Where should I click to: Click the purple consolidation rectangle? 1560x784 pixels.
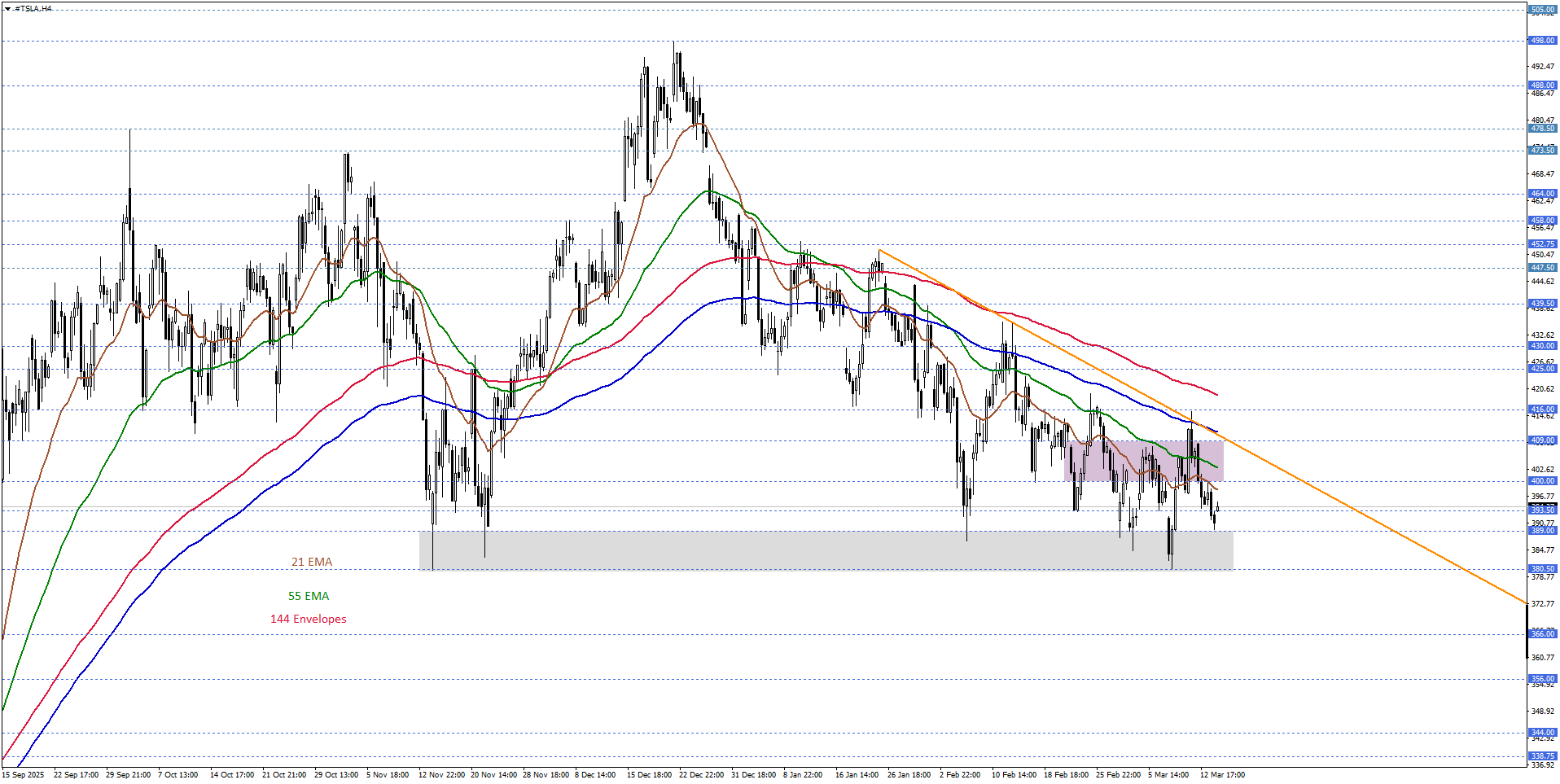1143,461
